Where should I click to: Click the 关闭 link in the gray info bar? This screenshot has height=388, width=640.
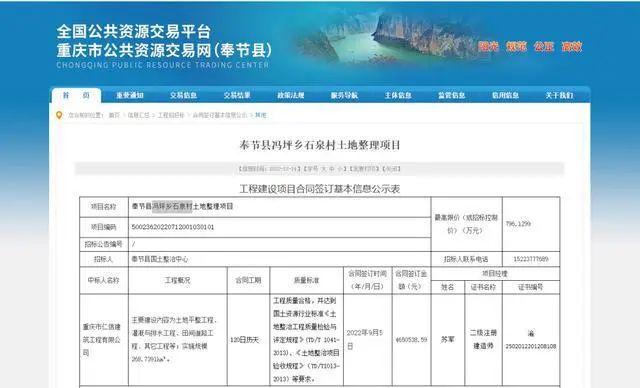click(391, 169)
